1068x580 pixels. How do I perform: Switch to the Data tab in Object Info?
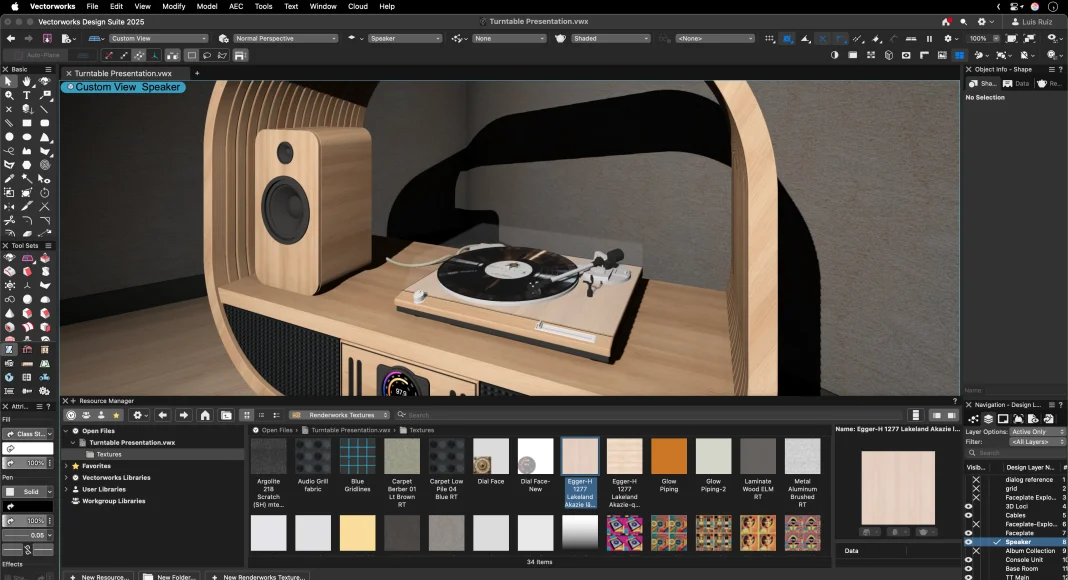pyautogui.click(x=1017, y=84)
